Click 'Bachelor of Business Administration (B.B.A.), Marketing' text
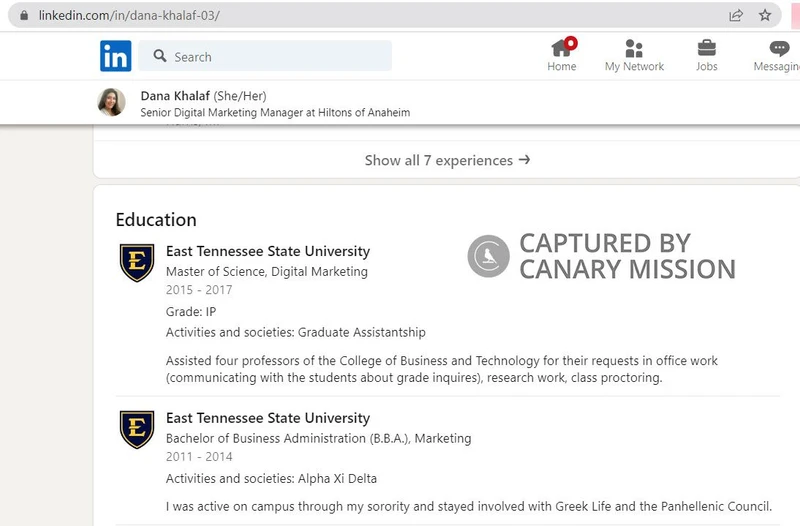 (318, 438)
